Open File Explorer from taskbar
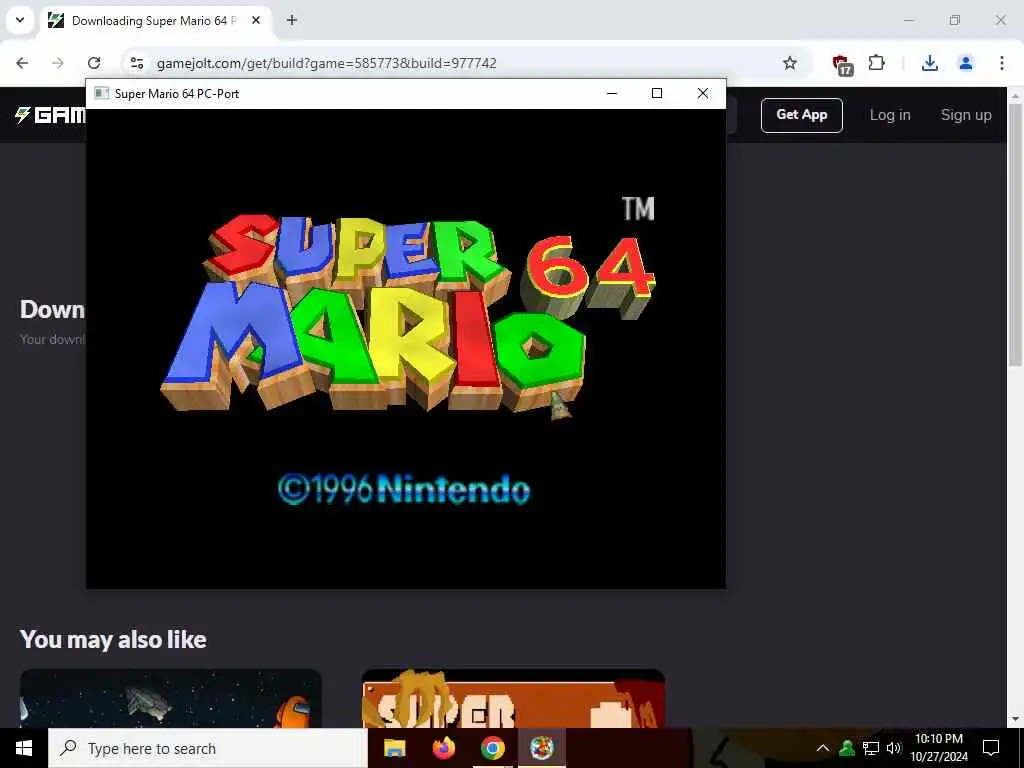 click(394, 748)
